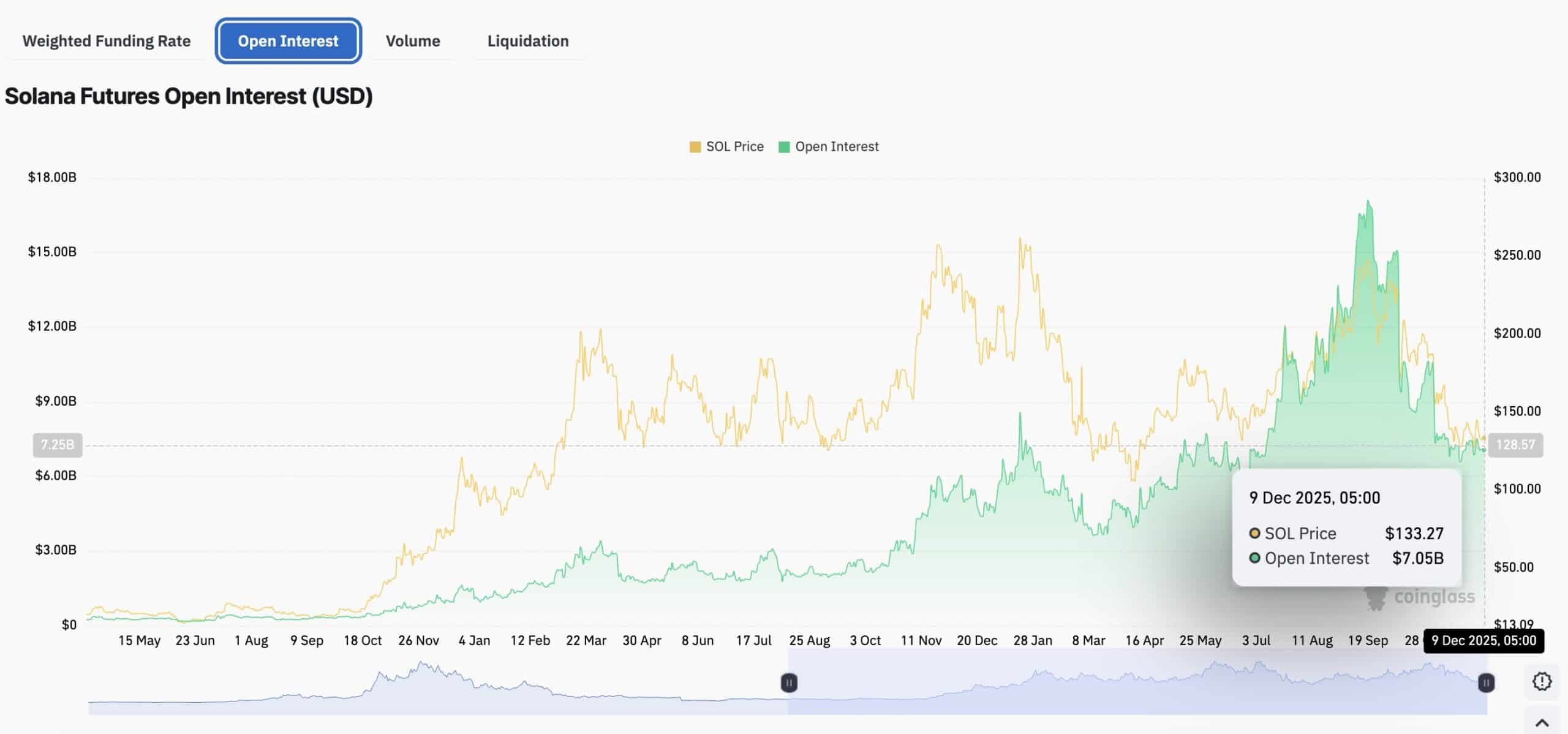Click the Solana Futures Open Interest (USD) title
The width and height of the screenshot is (1568, 734).
tap(188, 96)
